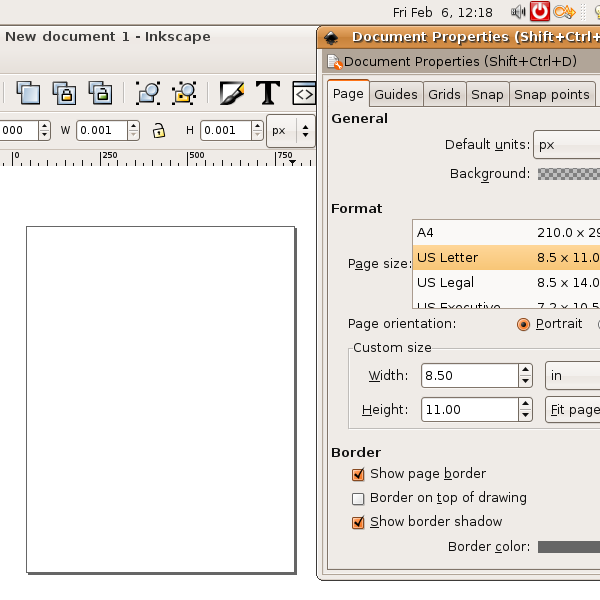Image resolution: width=600 pixels, height=600 pixels.
Task: Click the Group objects icon
Action: click(x=148, y=93)
